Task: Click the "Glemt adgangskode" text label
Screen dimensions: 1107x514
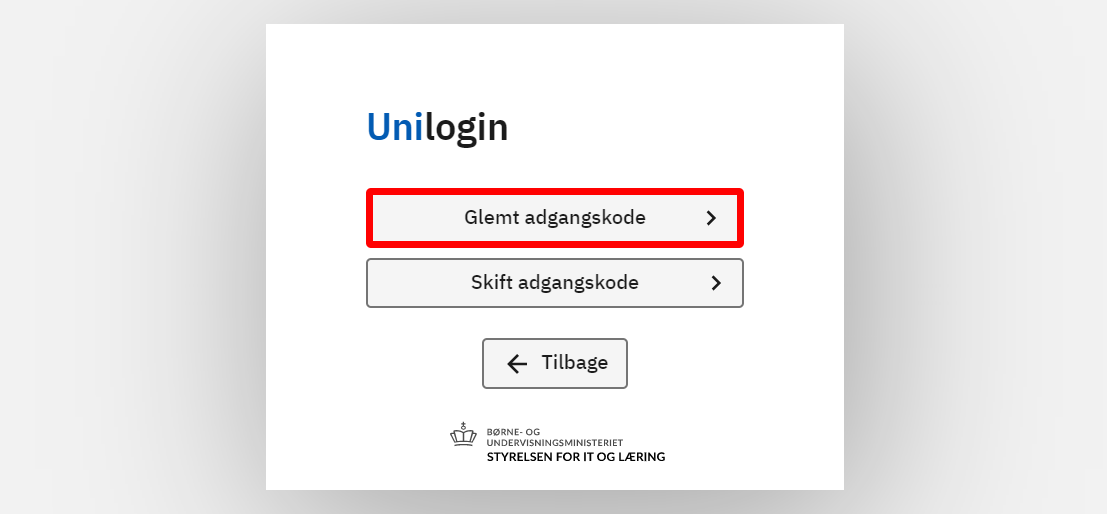Action: 555,217
